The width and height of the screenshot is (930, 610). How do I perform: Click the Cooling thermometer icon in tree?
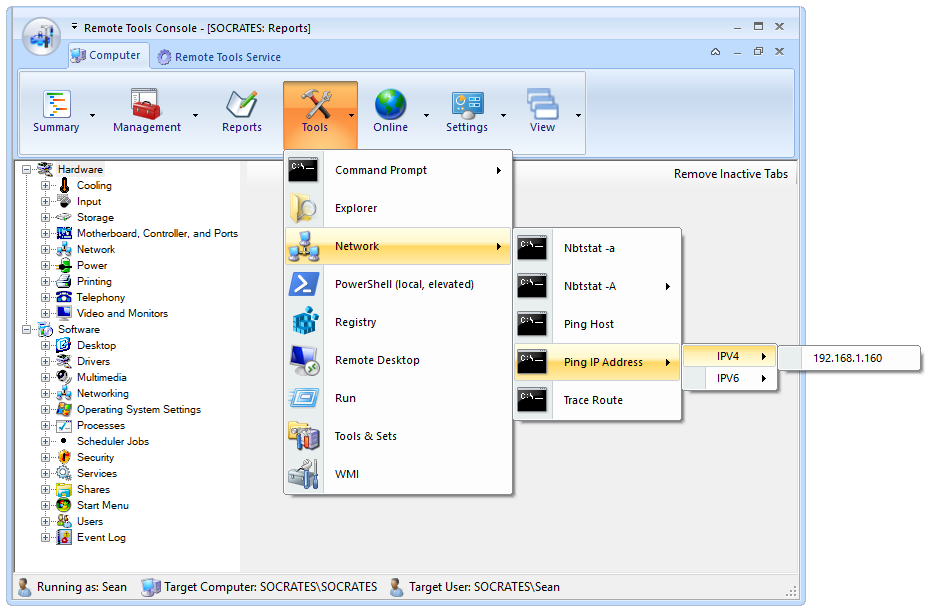[65, 185]
